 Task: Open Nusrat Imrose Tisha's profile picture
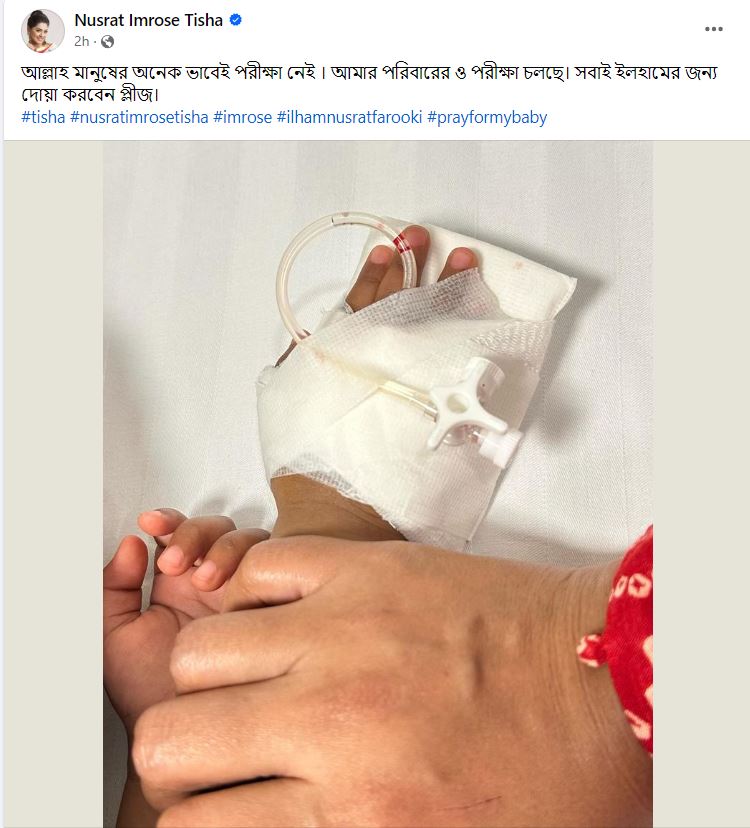tap(42, 31)
